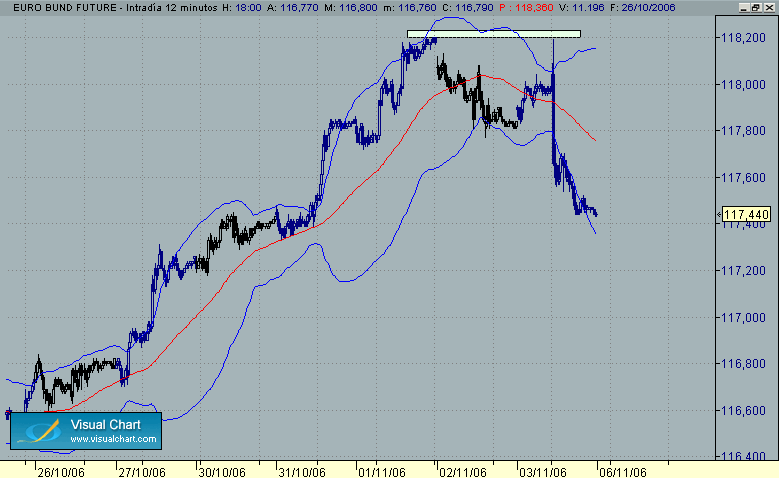Select the 'Intradía 12 minutos' timeframe label
The height and width of the screenshot is (478, 779).
pos(172,7)
